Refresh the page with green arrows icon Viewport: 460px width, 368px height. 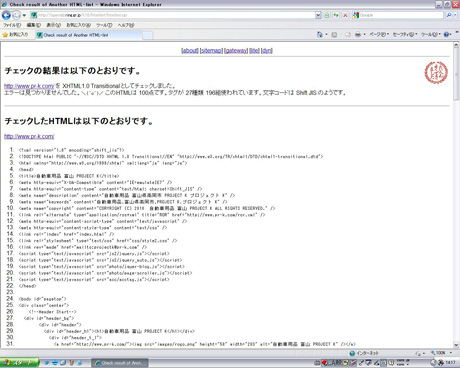tap(336, 15)
